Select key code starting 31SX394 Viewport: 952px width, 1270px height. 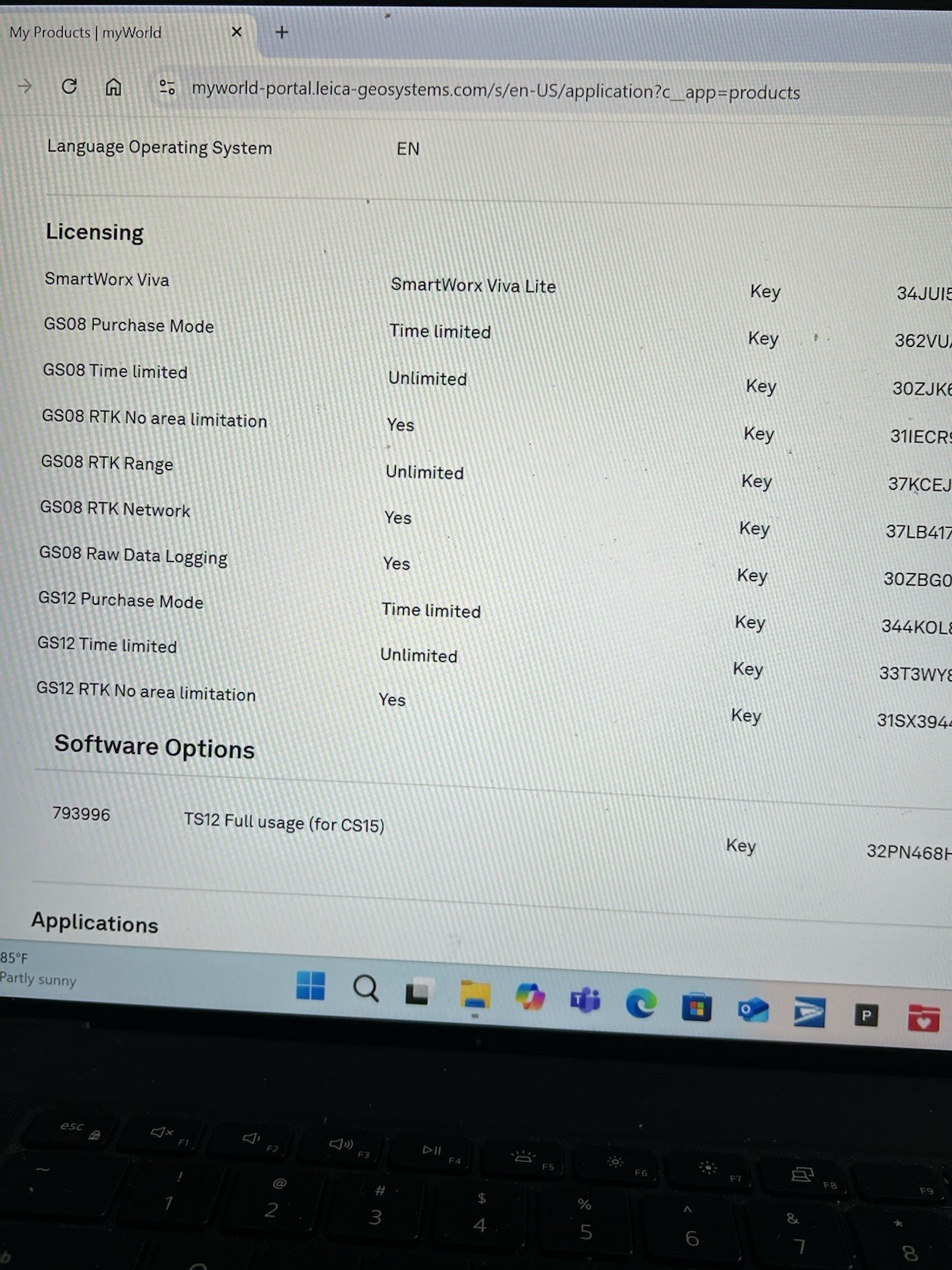pyautogui.click(x=913, y=721)
